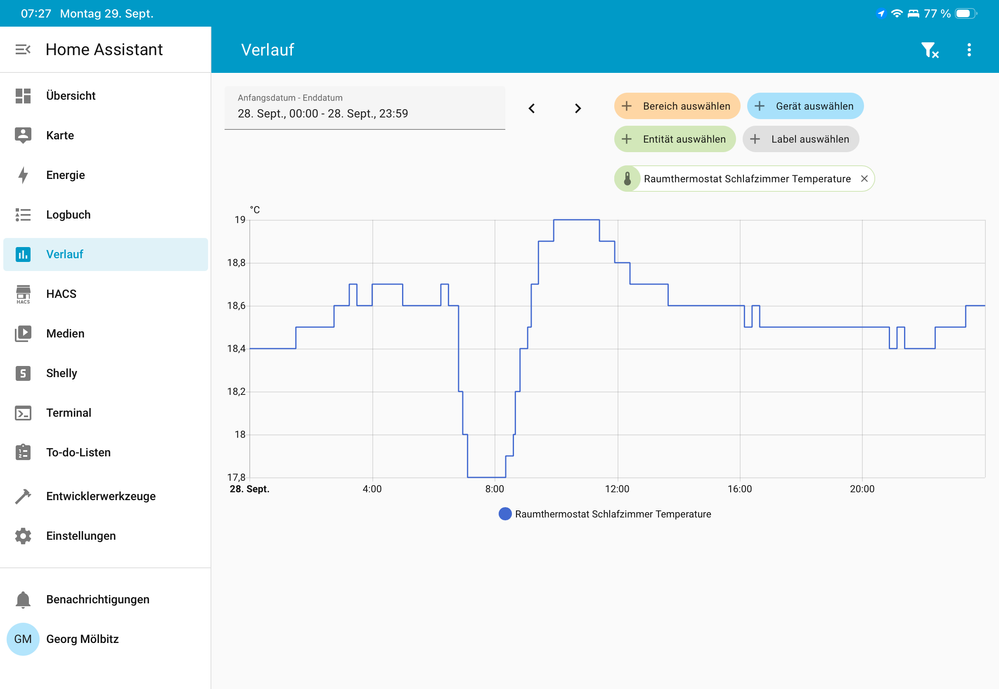Click the Energie lightning bolt icon
Image resolution: width=999 pixels, height=689 pixels.
[23, 175]
